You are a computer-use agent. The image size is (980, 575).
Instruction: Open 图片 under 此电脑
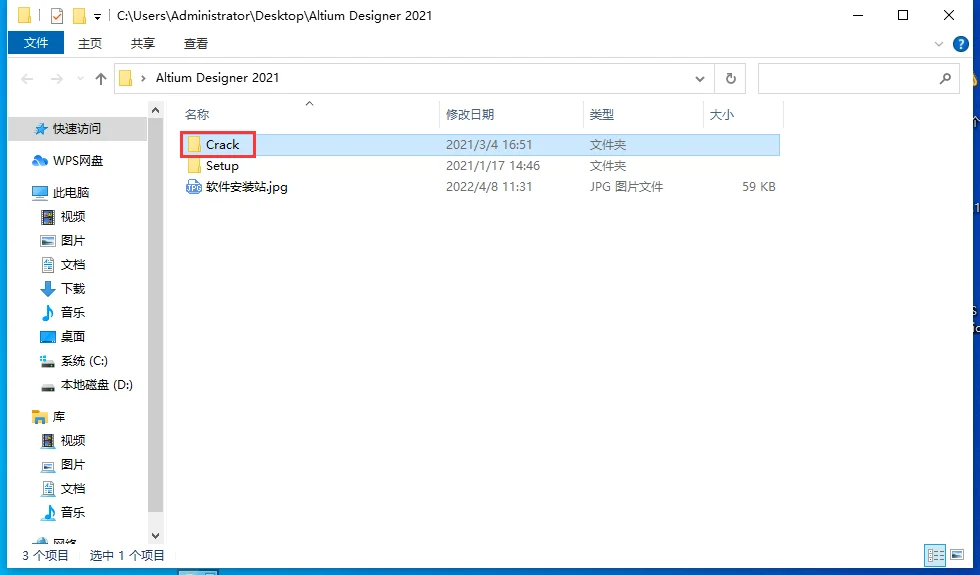72,241
